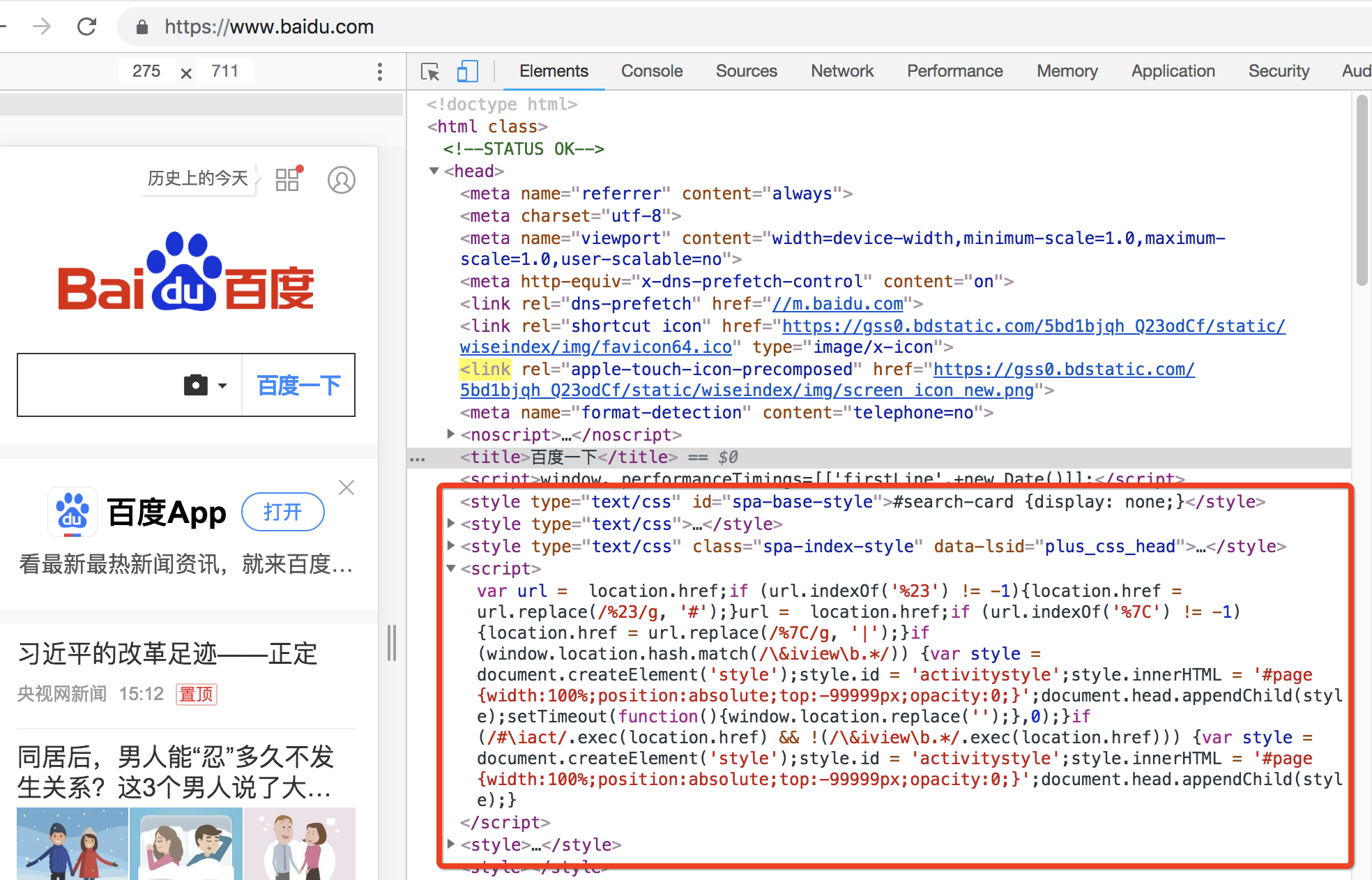Close the Baidu App banner

tap(346, 487)
